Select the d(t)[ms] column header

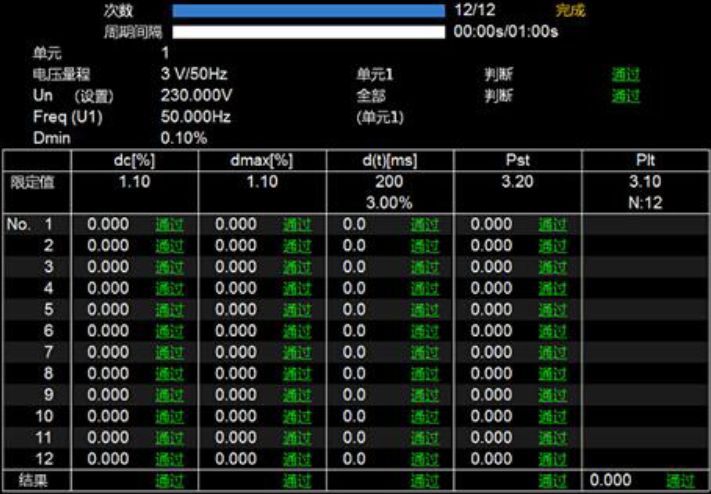tap(391, 160)
